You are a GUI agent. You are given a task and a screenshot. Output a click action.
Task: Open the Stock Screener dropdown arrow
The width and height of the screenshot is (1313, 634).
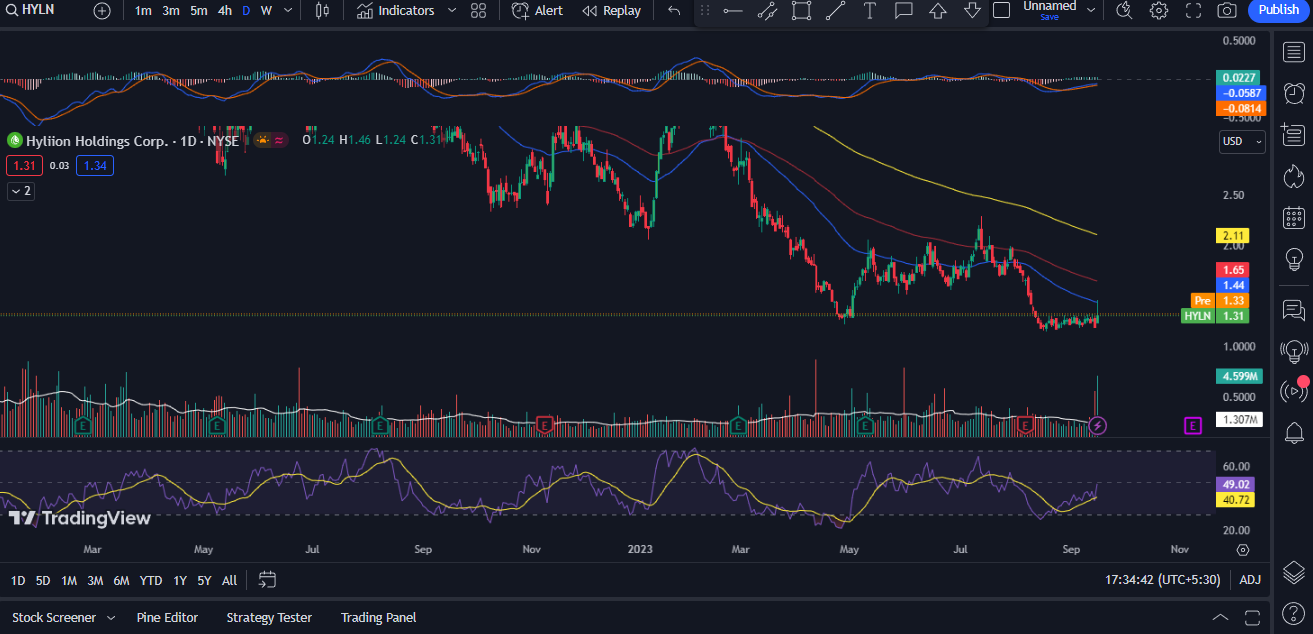[x=111, y=618]
